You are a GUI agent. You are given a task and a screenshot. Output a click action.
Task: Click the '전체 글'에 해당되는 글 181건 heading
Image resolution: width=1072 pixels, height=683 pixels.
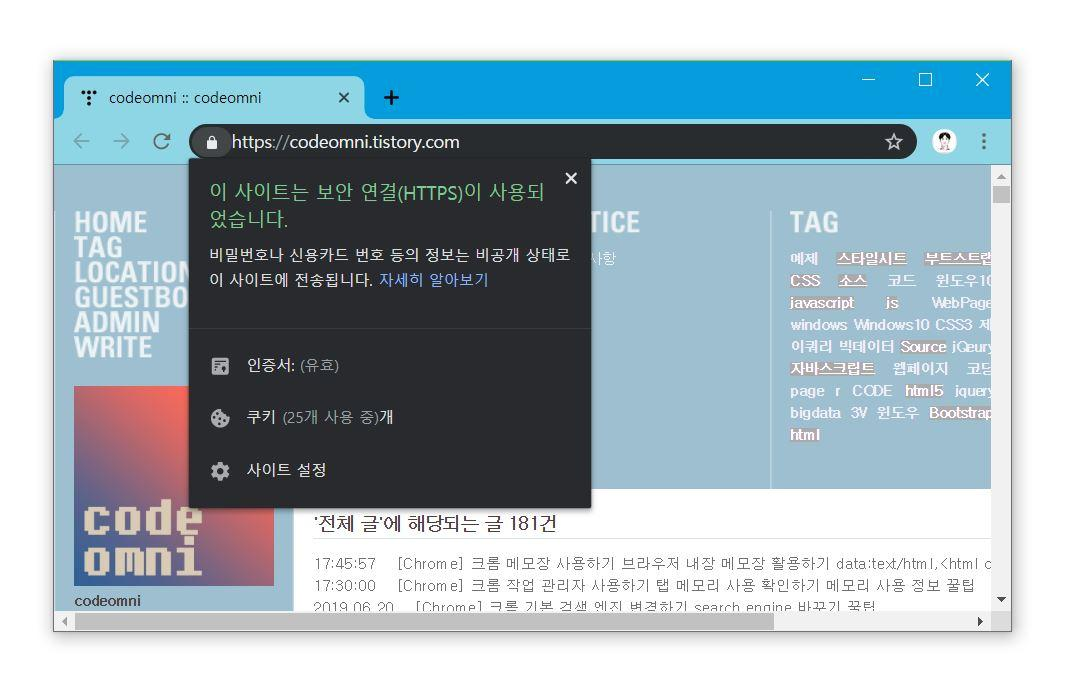(435, 524)
